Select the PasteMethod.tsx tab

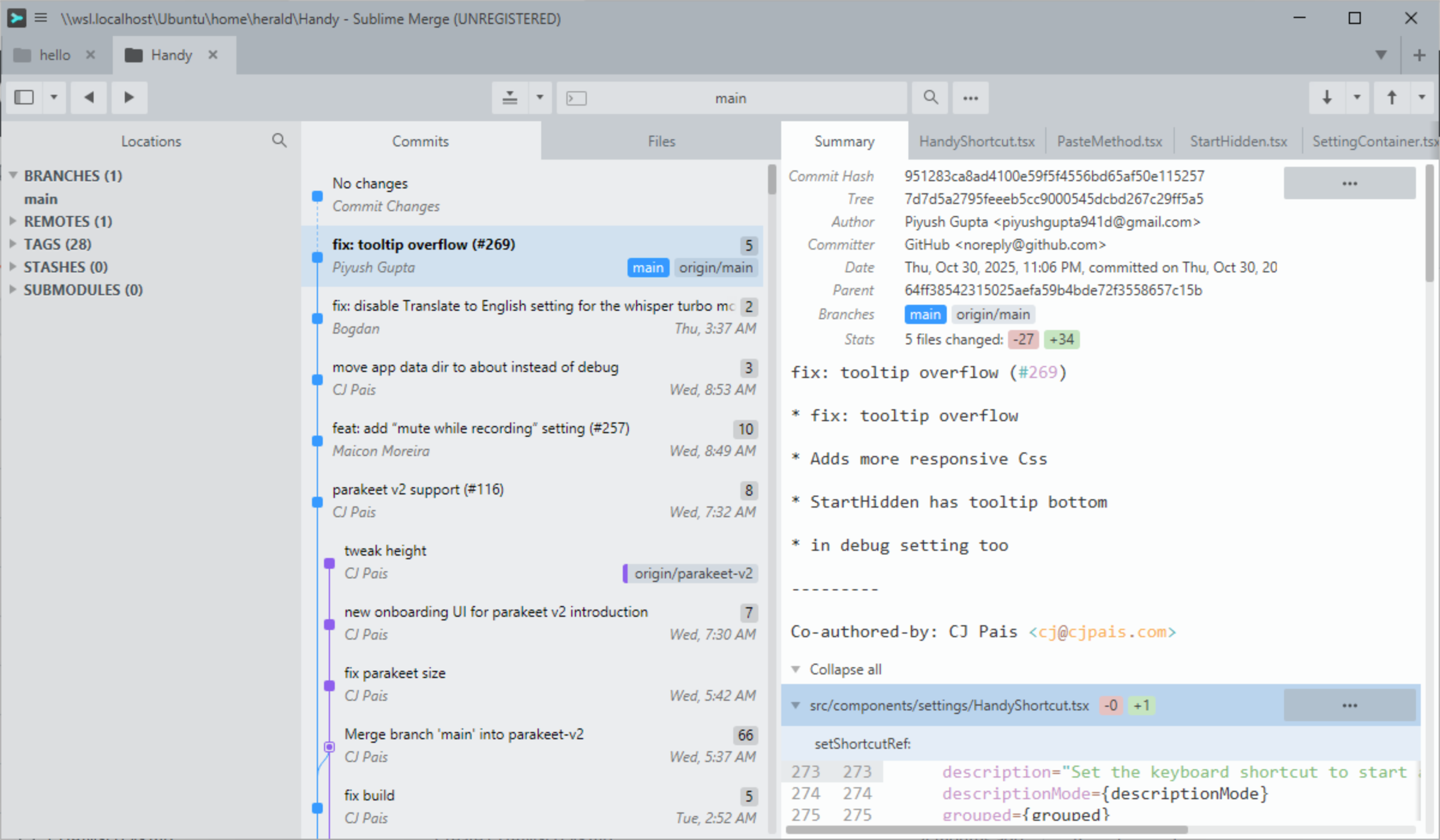(x=1109, y=140)
